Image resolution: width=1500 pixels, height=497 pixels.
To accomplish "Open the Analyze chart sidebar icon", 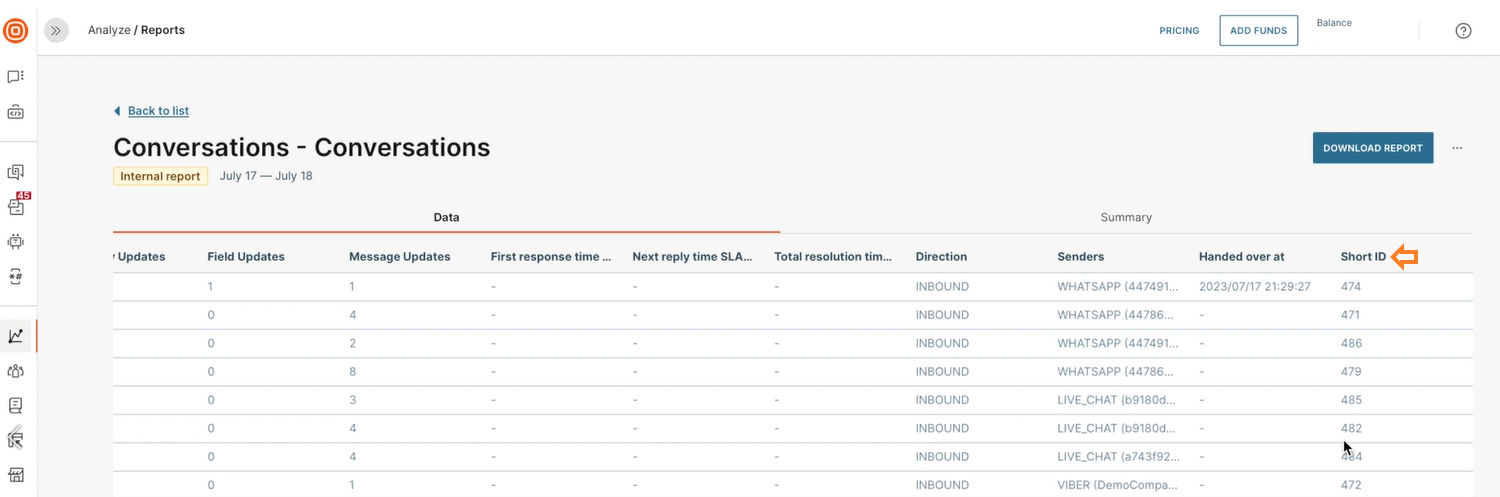I will tap(16, 337).
